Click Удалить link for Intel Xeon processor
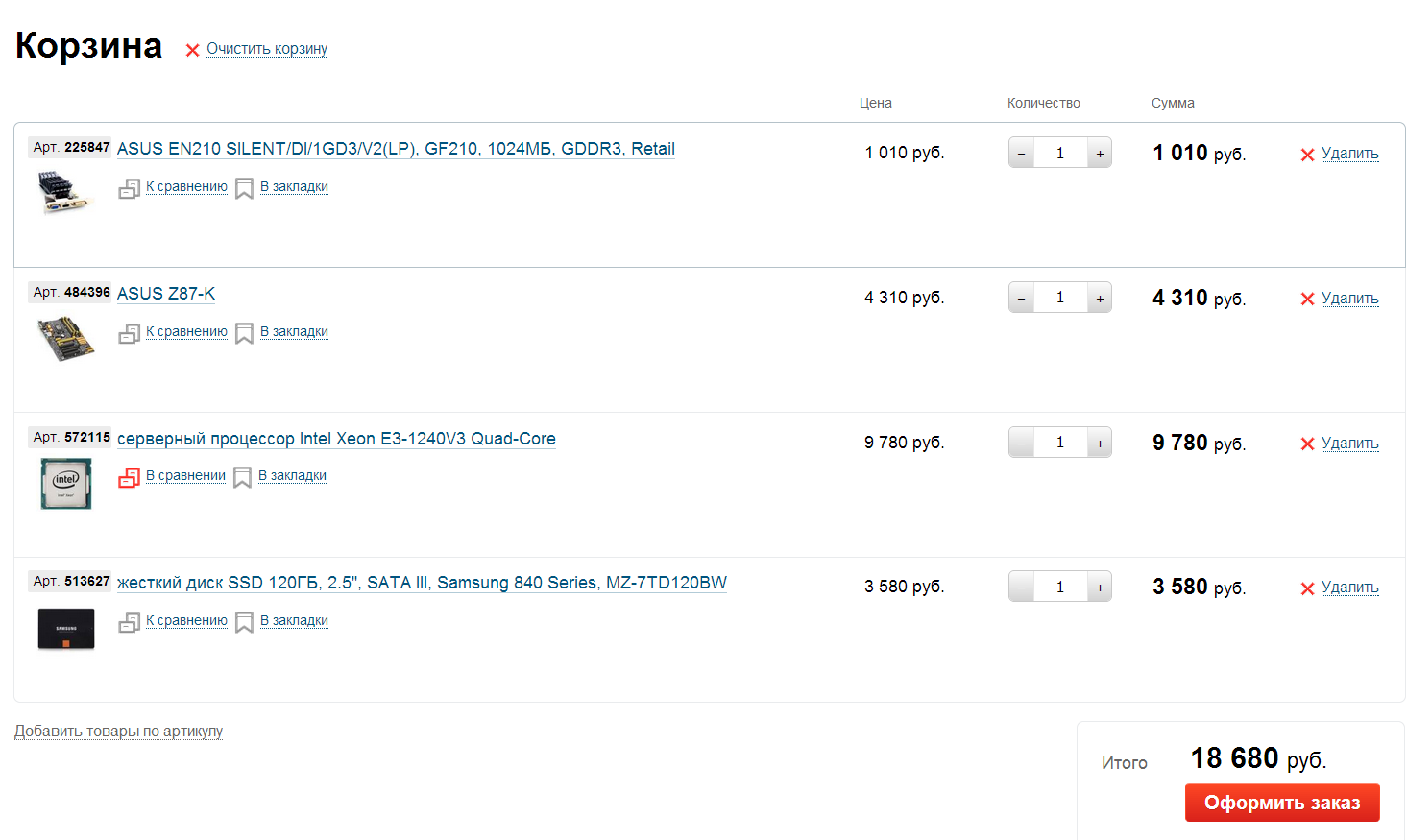This screenshot has height=840, width=1407. tap(1349, 444)
